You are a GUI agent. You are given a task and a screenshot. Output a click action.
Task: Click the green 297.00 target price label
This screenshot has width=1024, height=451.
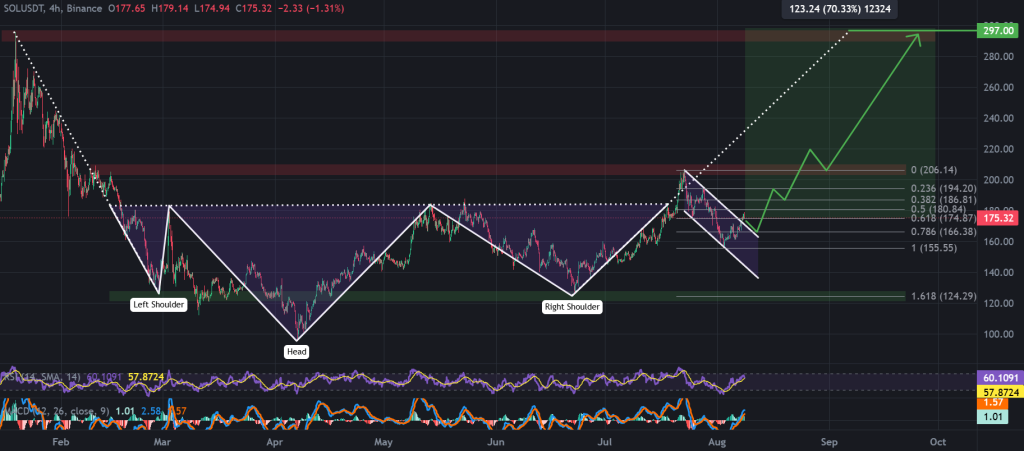[x=997, y=30]
